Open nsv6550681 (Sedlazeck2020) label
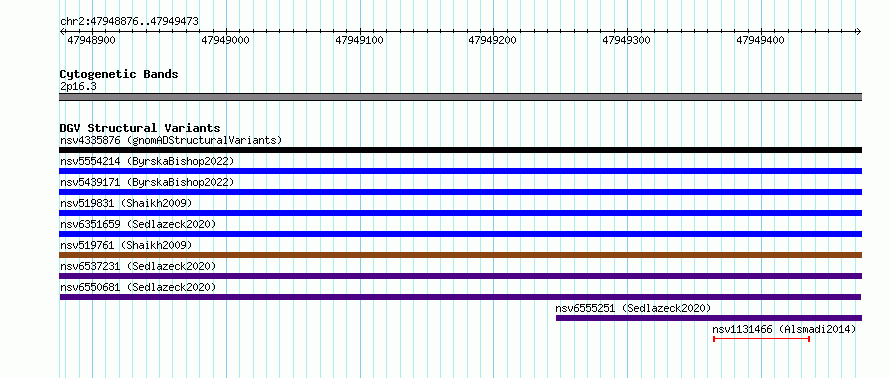Screen dimensions: 890x378 138,287
